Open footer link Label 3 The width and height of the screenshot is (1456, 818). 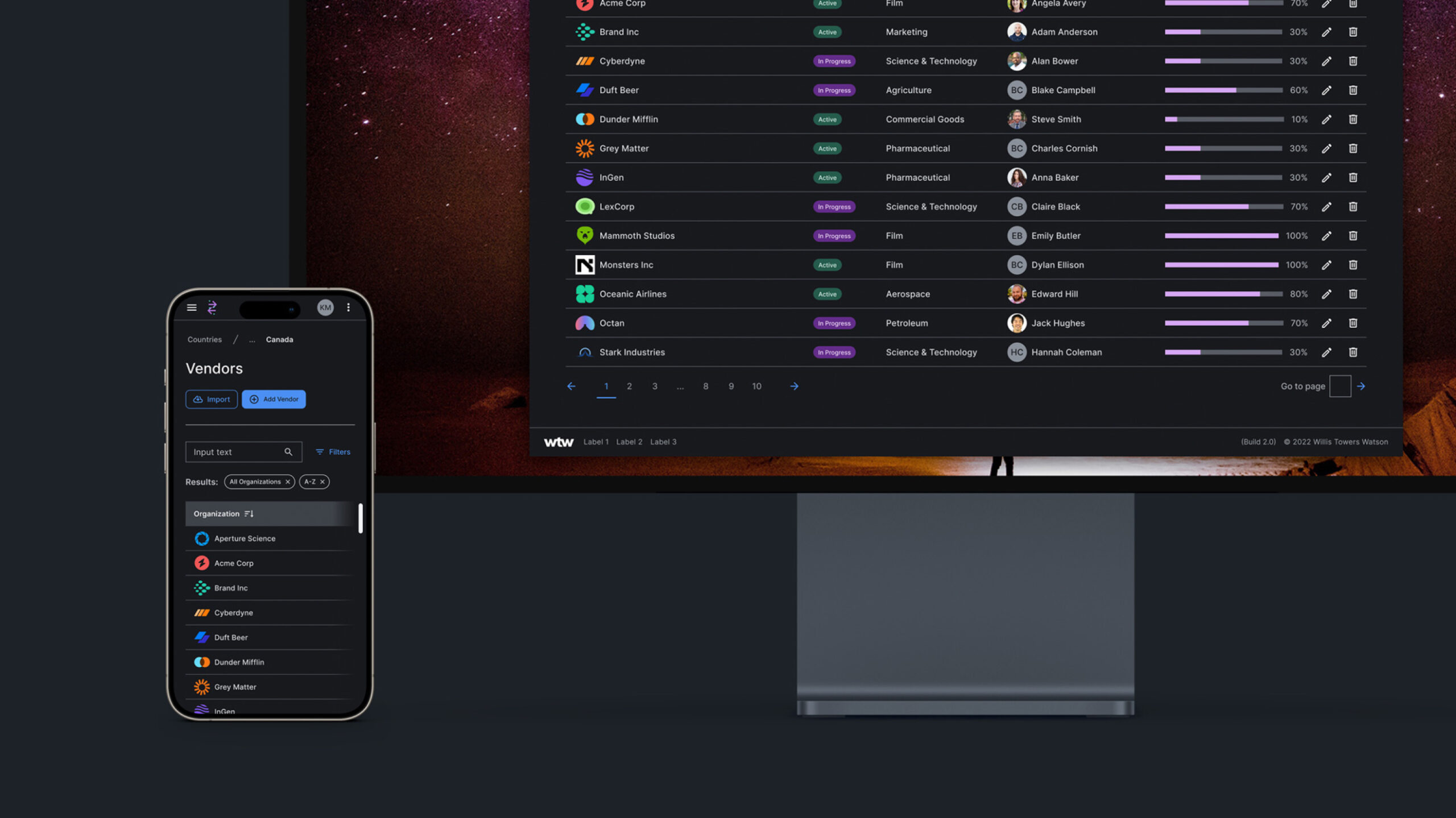pyautogui.click(x=663, y=442)
